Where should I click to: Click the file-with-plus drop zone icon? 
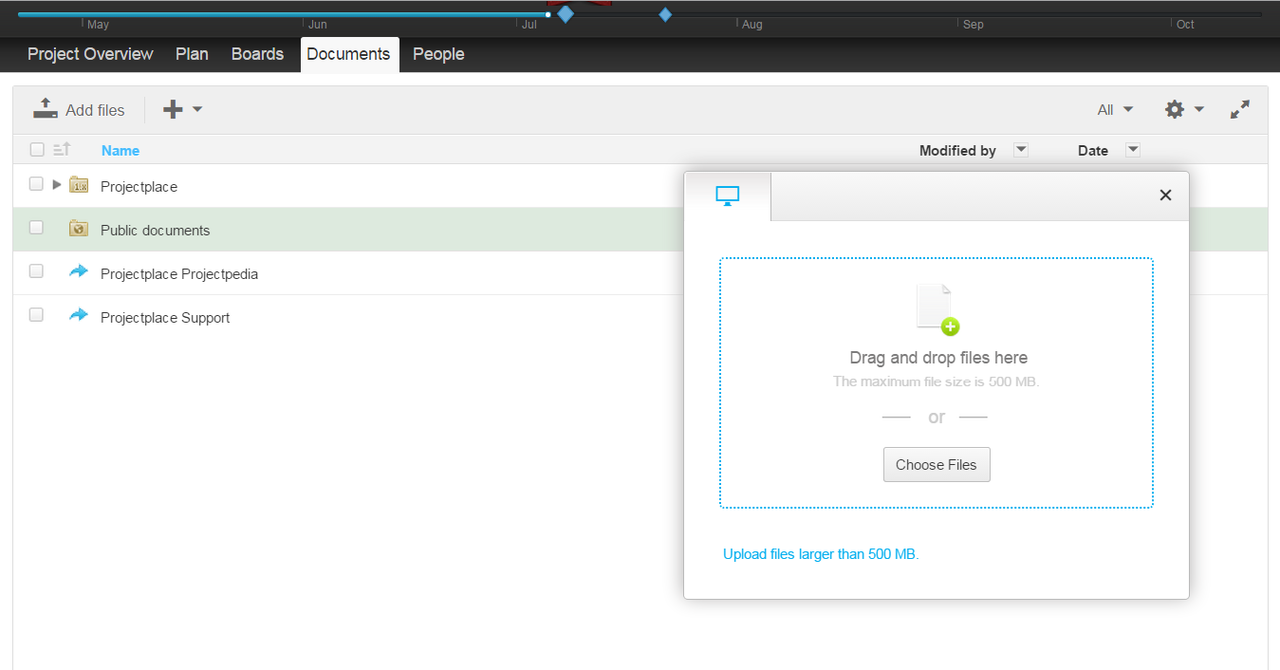pos(937,309)
